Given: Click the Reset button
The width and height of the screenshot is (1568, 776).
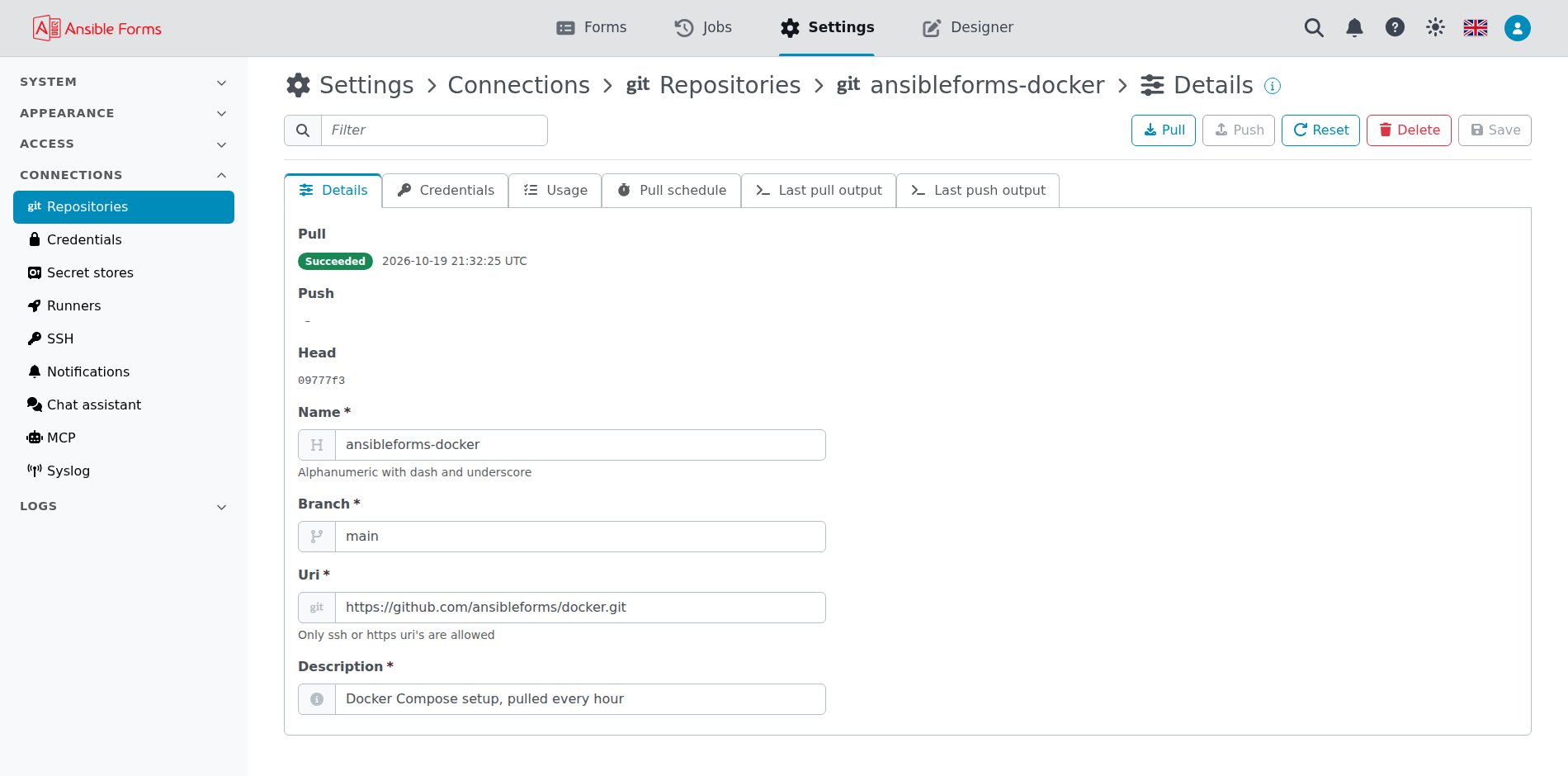Looking at the screenshot, I should coord(1320,130).
